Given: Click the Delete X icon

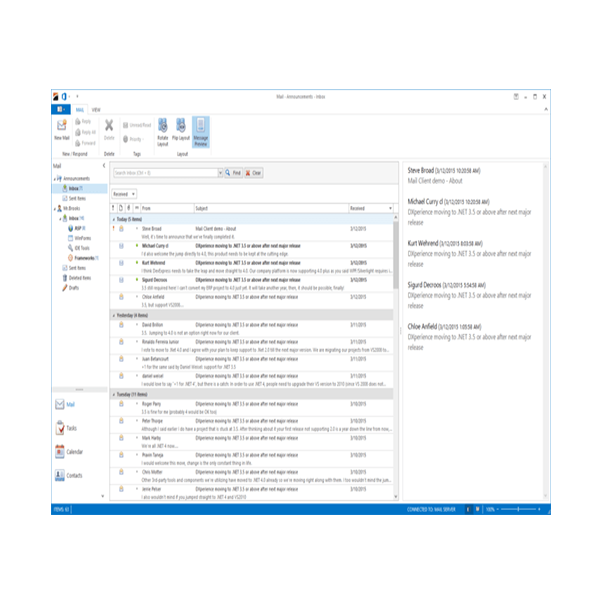Looking at the screenshot, I should (109, 125).
